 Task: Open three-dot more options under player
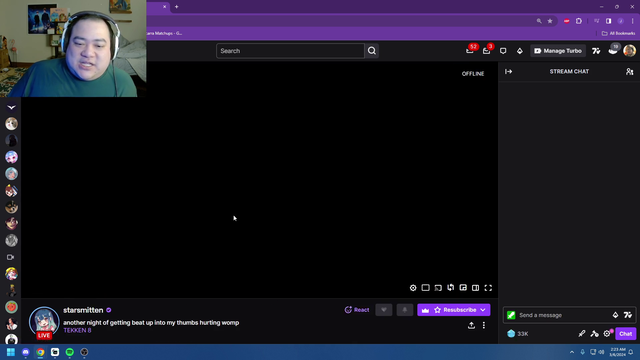484,325
